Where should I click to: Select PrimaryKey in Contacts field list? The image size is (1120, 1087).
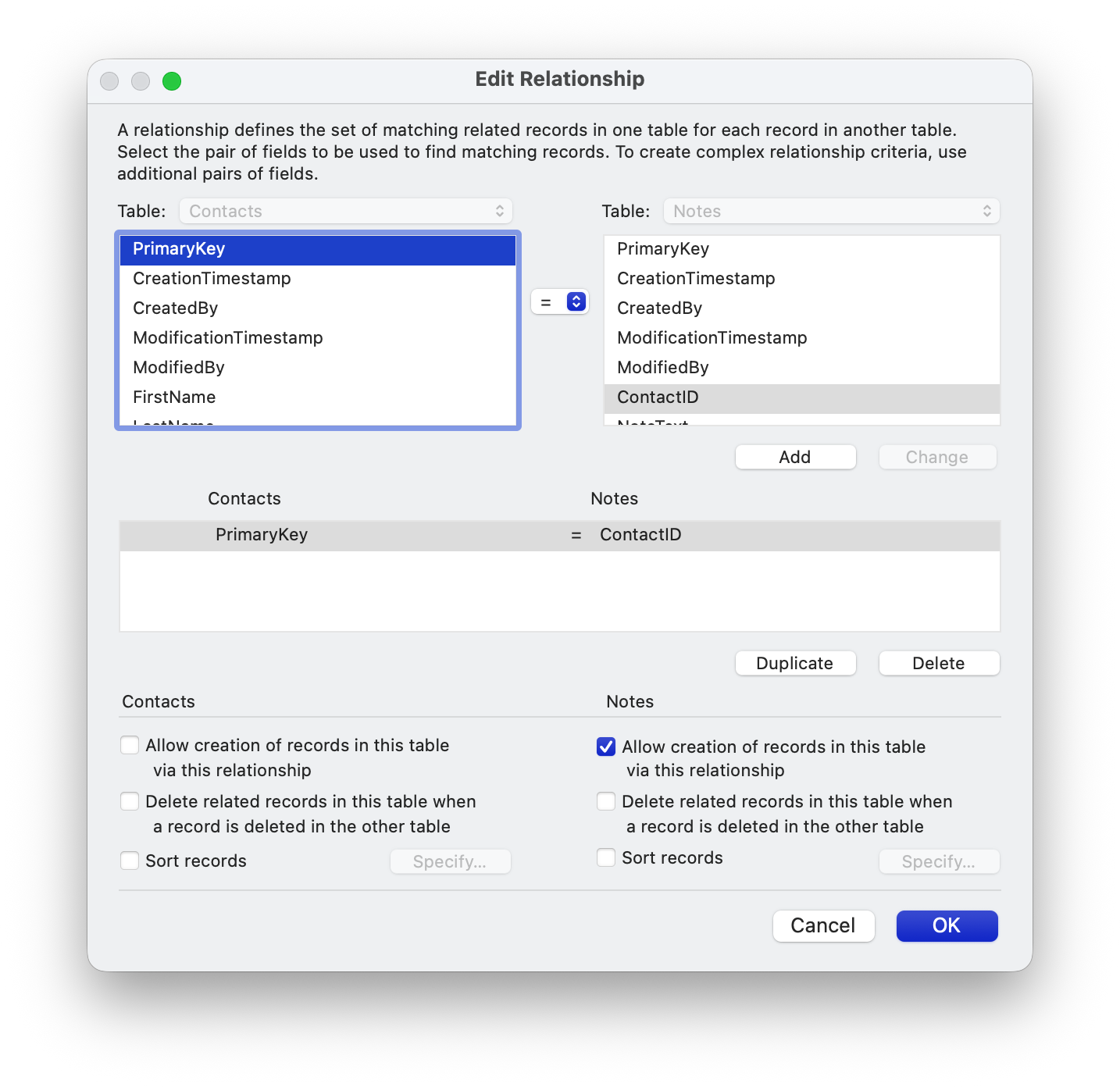click(x=318, y=249)
